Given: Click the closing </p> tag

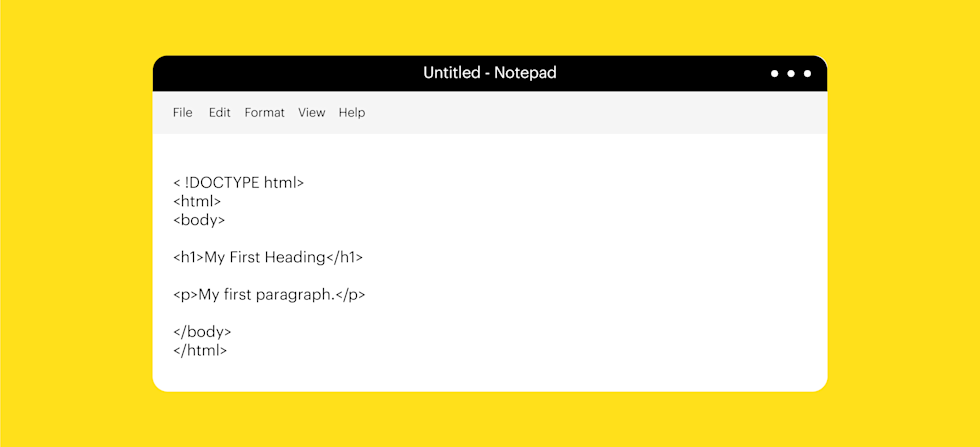Looking at the screenshot, I should (x=350, y=295).
